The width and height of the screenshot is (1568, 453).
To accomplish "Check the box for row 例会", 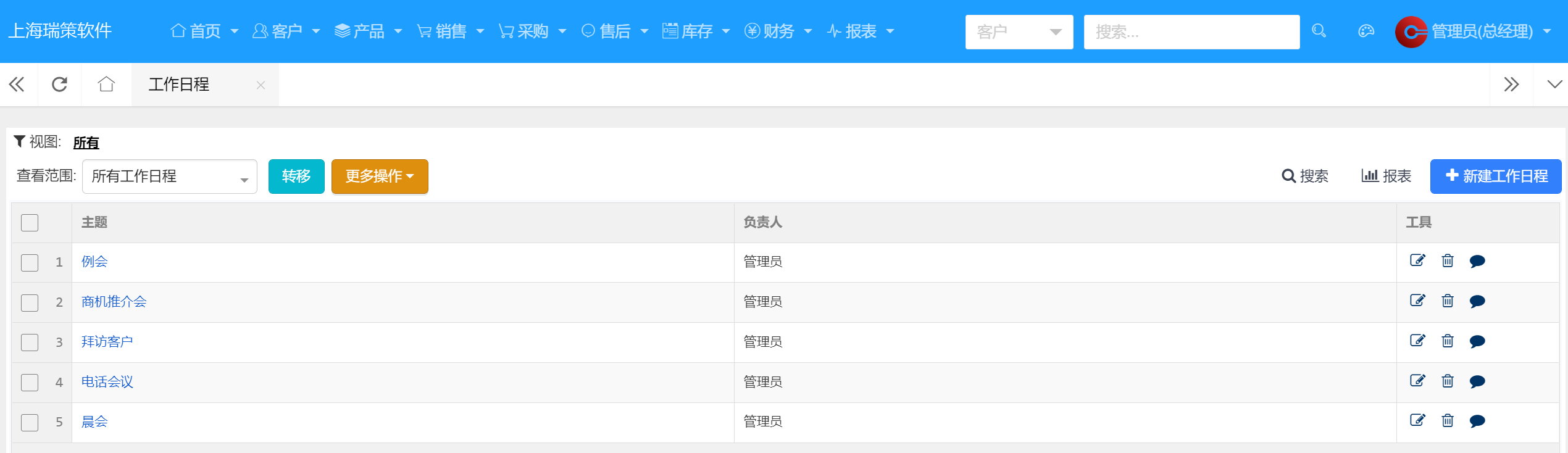I will [30, 262].
